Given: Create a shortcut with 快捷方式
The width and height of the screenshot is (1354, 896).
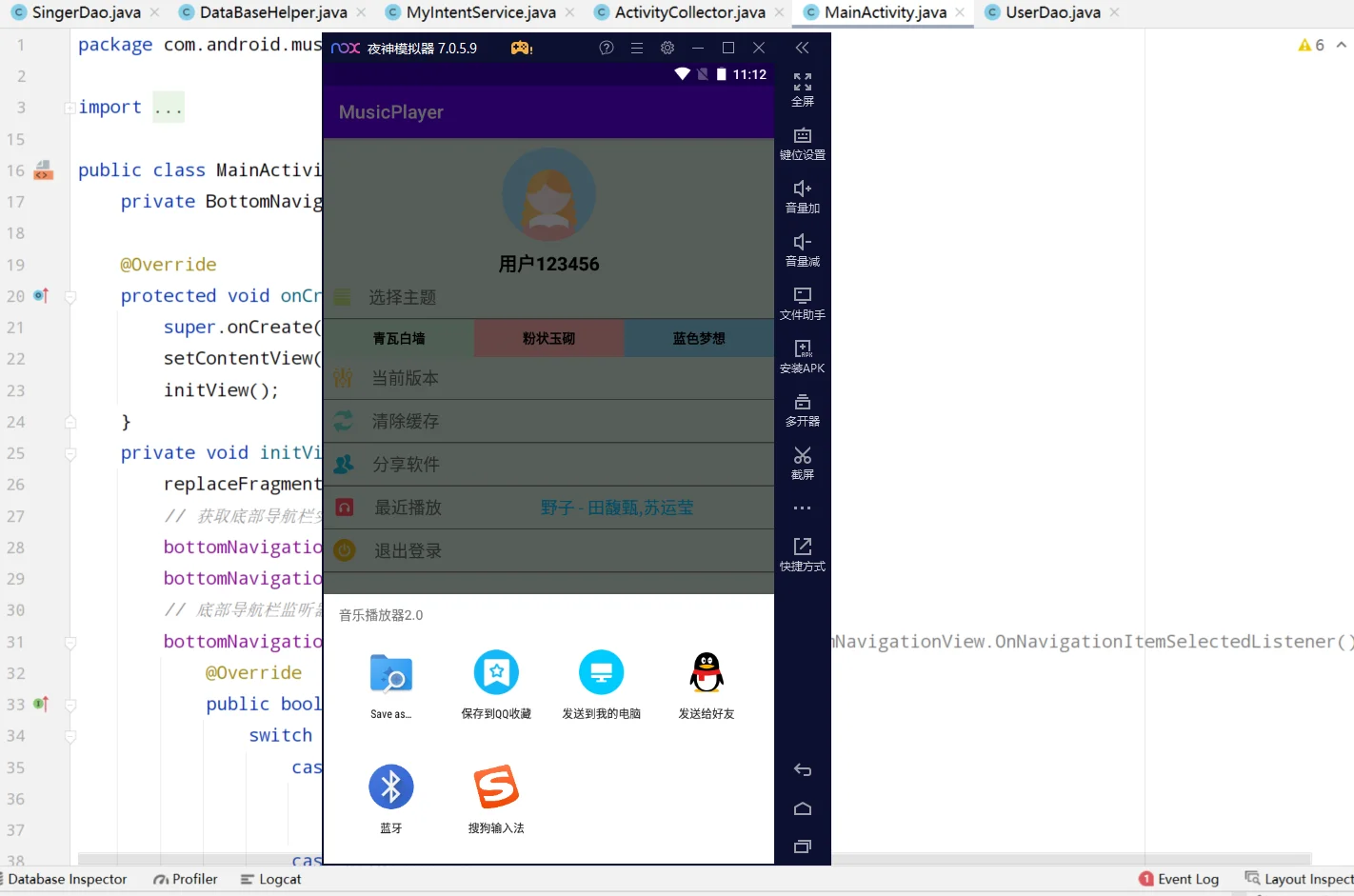Looking at the screenshot, I should pyautogui.click(x=803, y=554).
